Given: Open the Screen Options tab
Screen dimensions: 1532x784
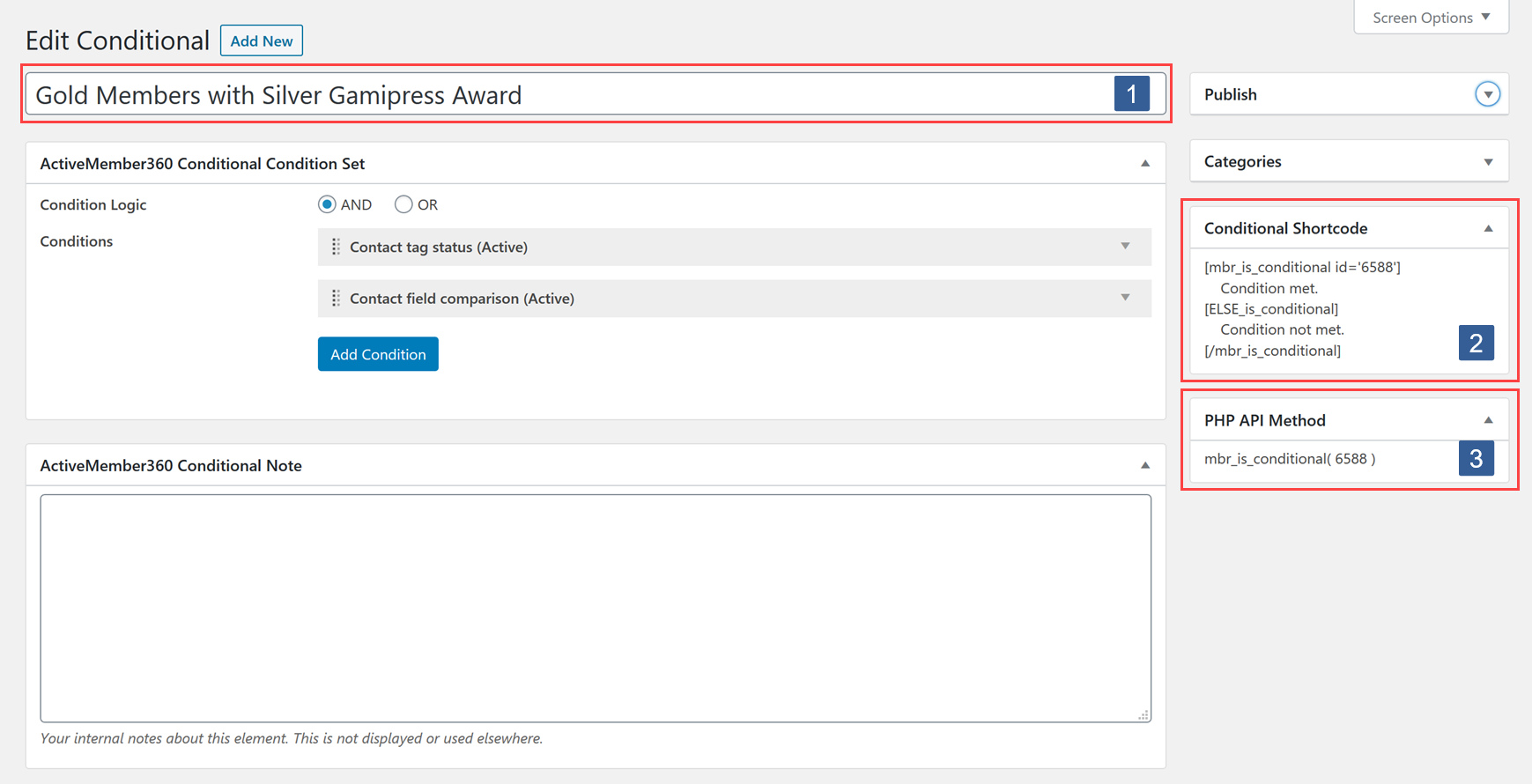Looking at the screenshot, I should 1431,18.
